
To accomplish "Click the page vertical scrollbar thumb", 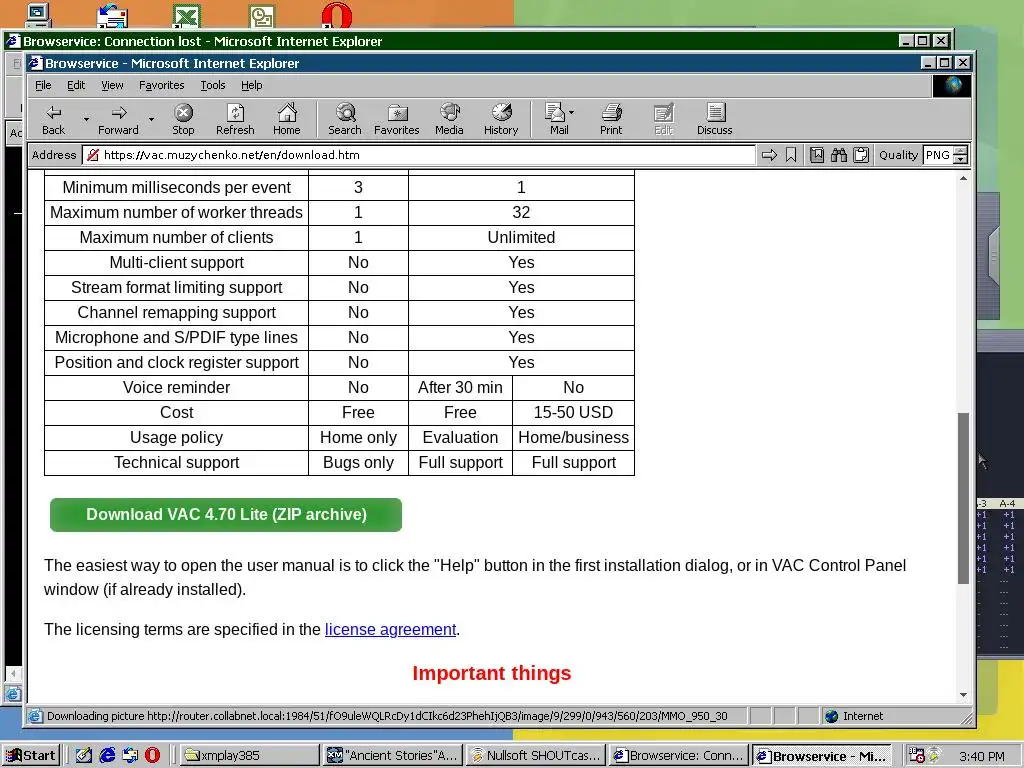I will tap(963, 498).
